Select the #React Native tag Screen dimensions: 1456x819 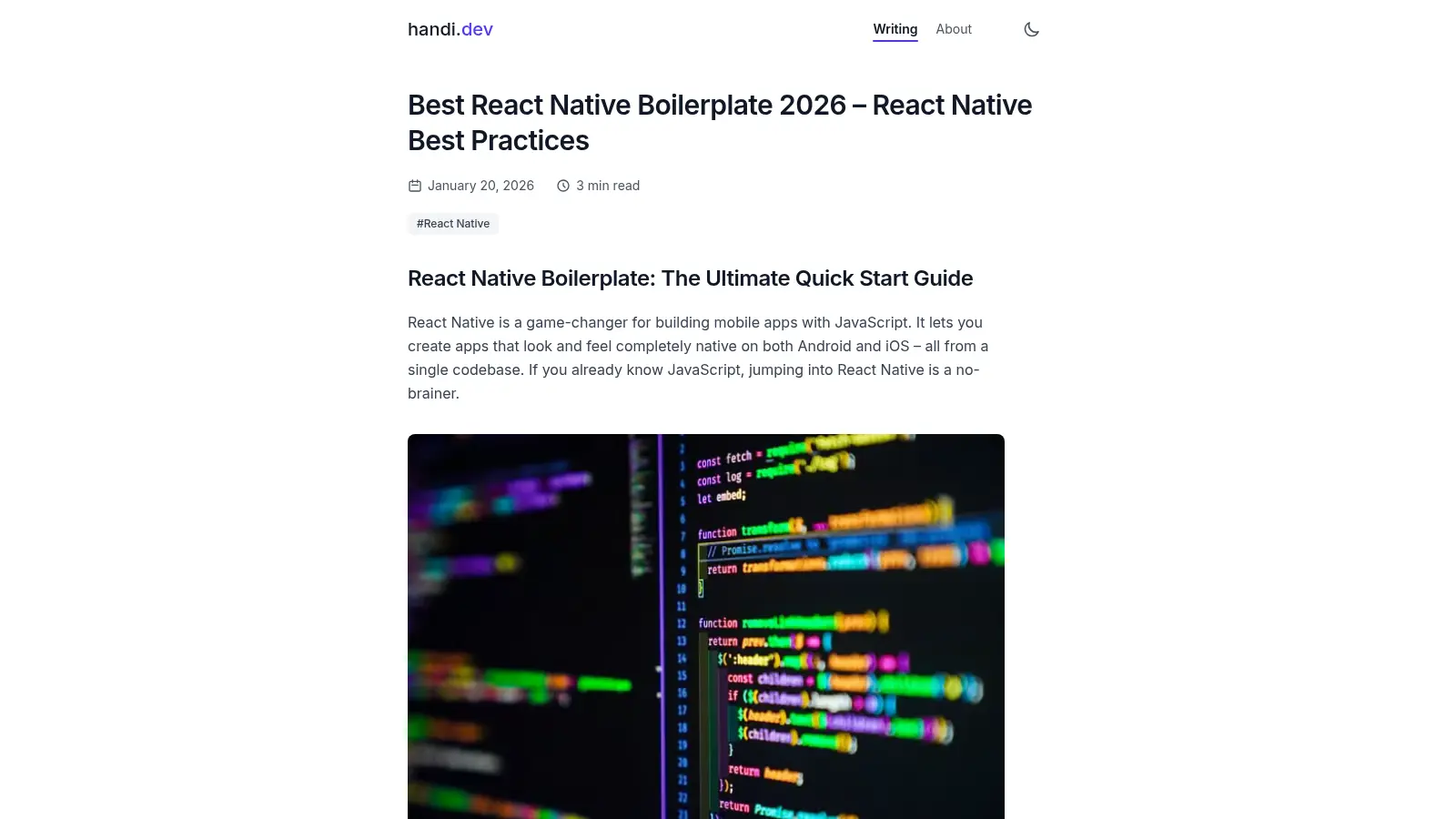[453, 224]
